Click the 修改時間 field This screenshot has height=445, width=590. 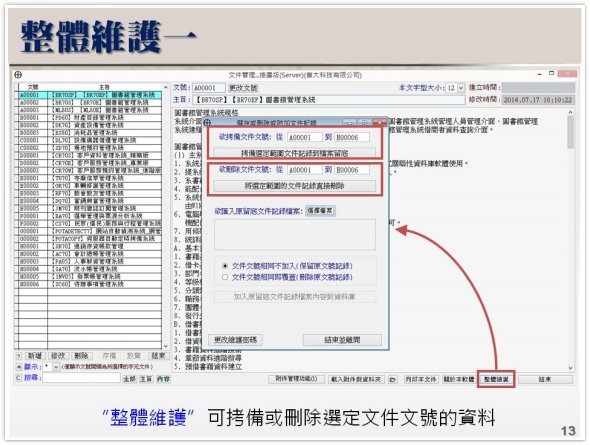(538, 100)
